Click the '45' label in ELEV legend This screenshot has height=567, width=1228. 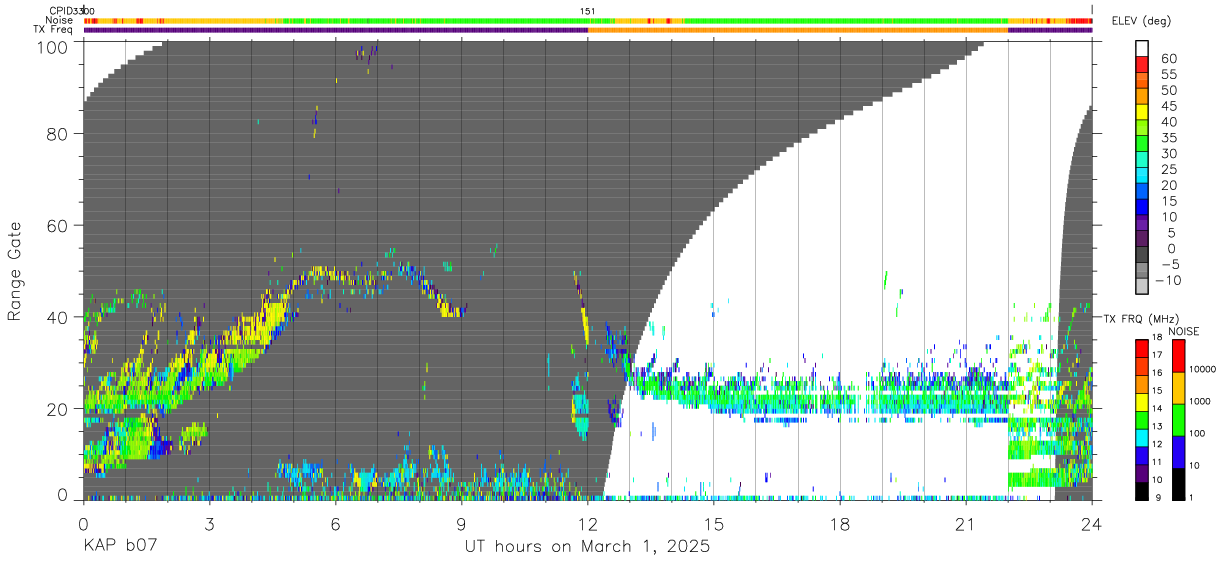tap(1168, 106)
